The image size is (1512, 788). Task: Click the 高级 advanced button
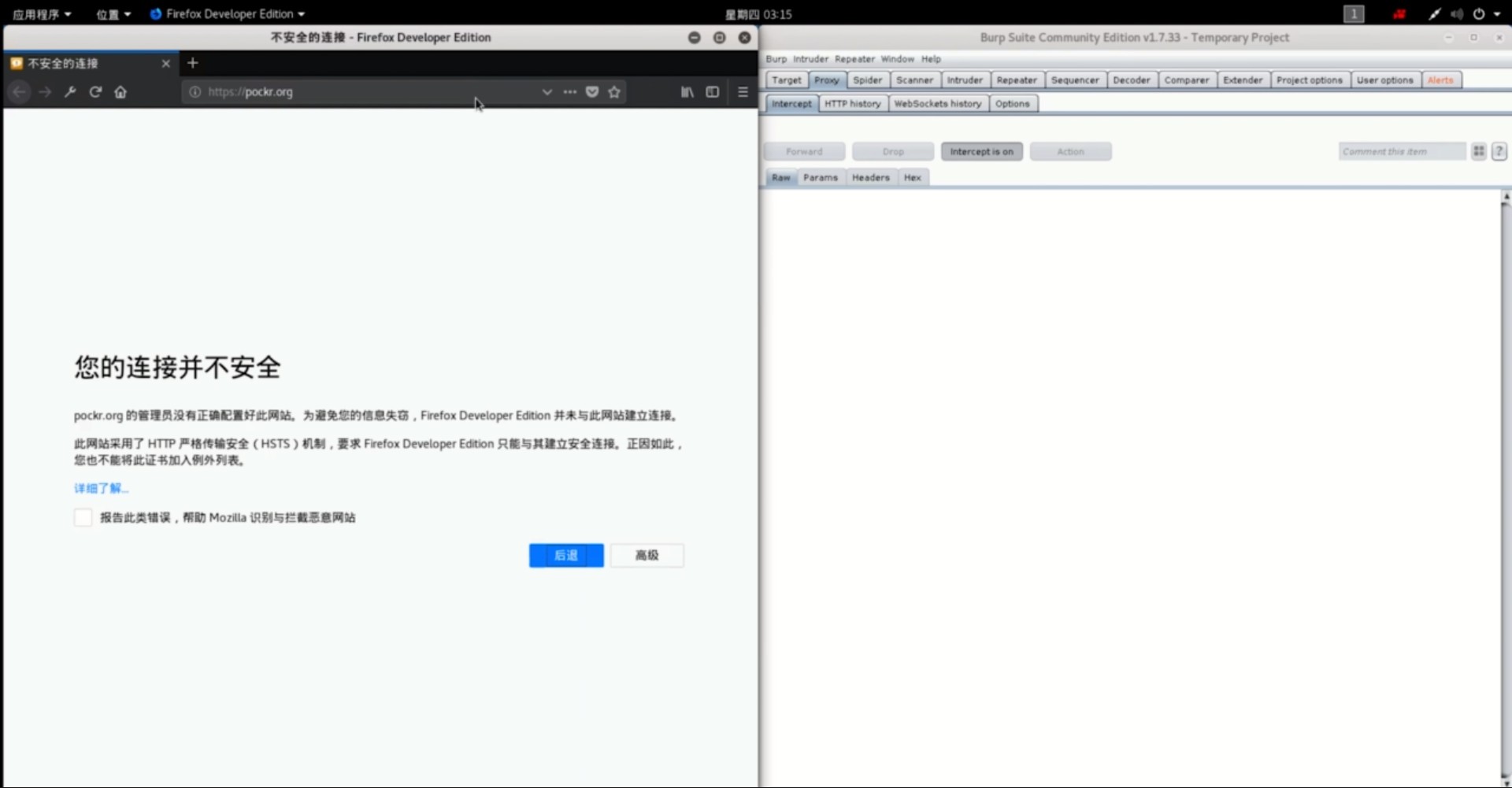click(647, 556)
